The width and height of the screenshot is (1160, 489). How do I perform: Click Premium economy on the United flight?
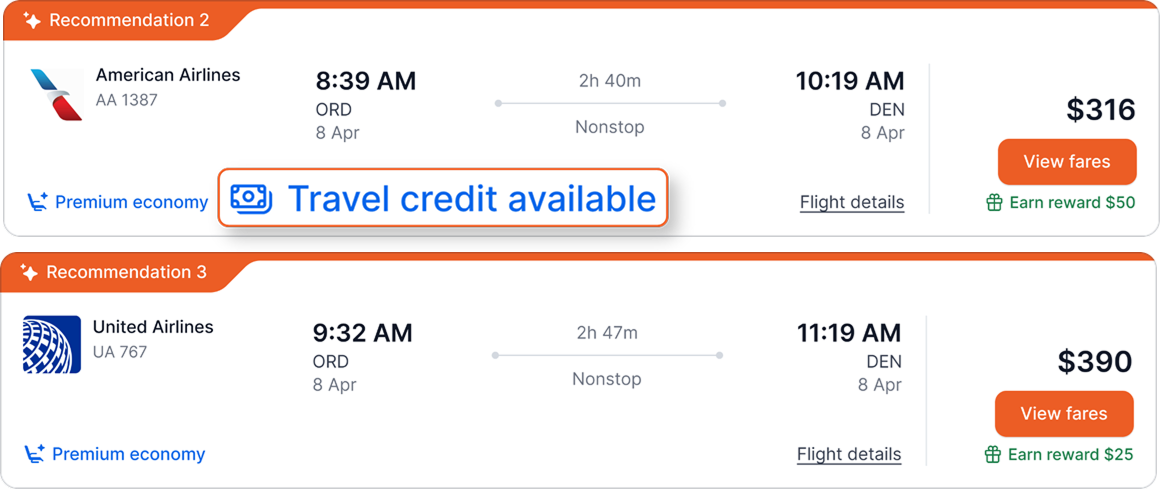[x=128, y=455]
